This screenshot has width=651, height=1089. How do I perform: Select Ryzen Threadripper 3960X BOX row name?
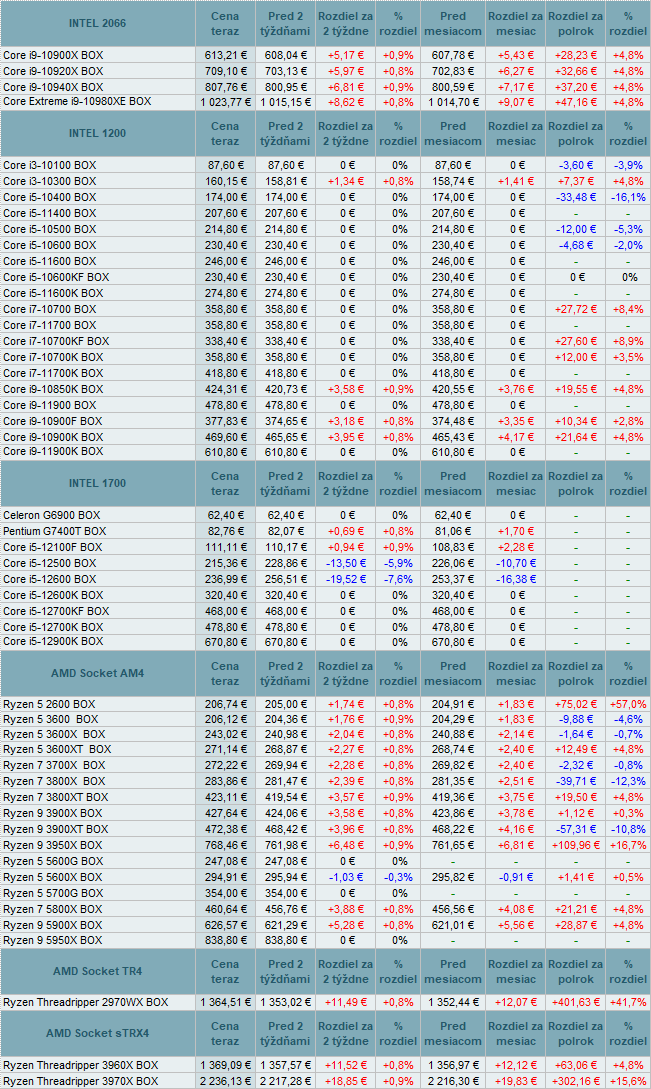tap(81, 1065)
